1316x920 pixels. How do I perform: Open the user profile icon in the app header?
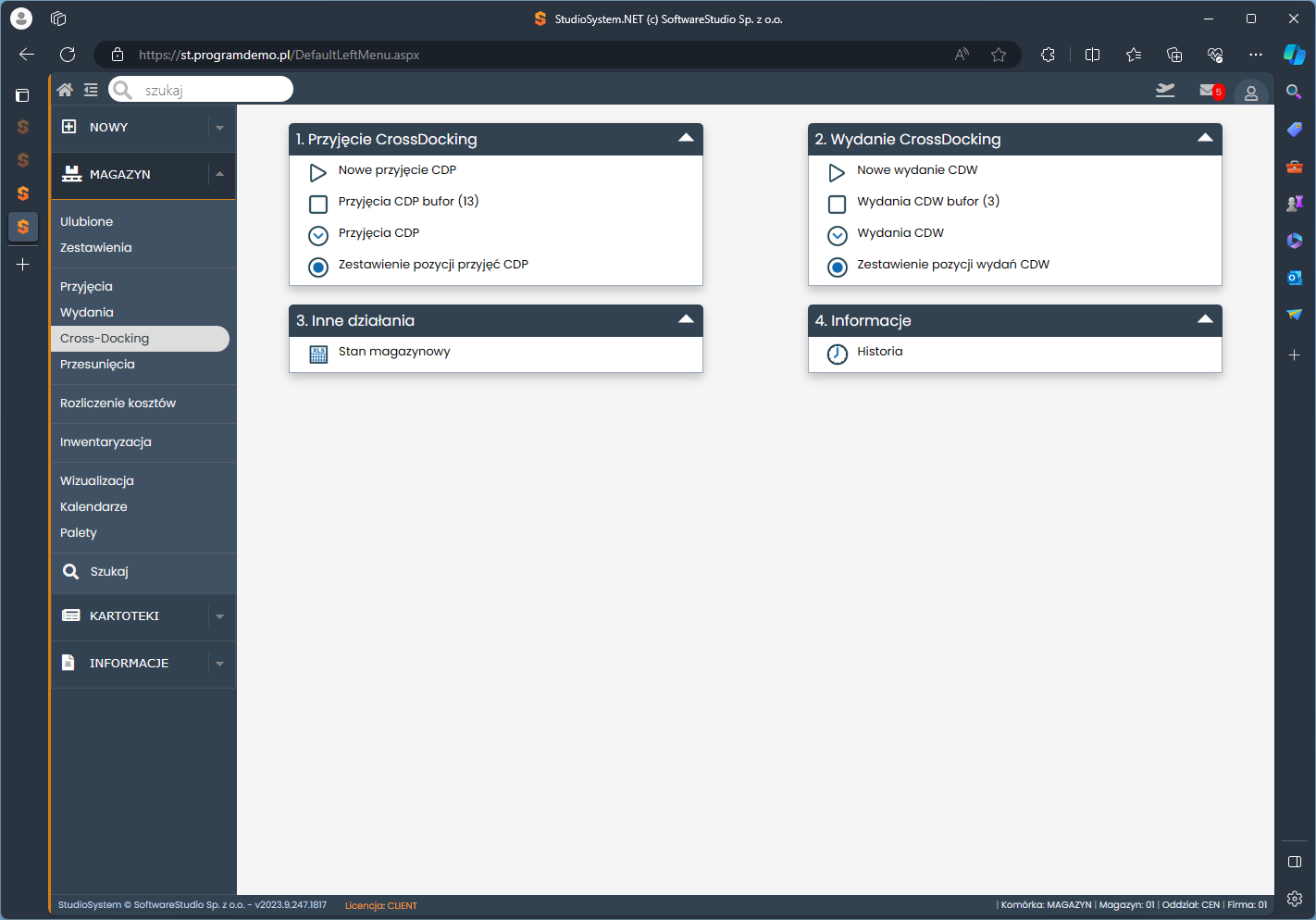1250,93
